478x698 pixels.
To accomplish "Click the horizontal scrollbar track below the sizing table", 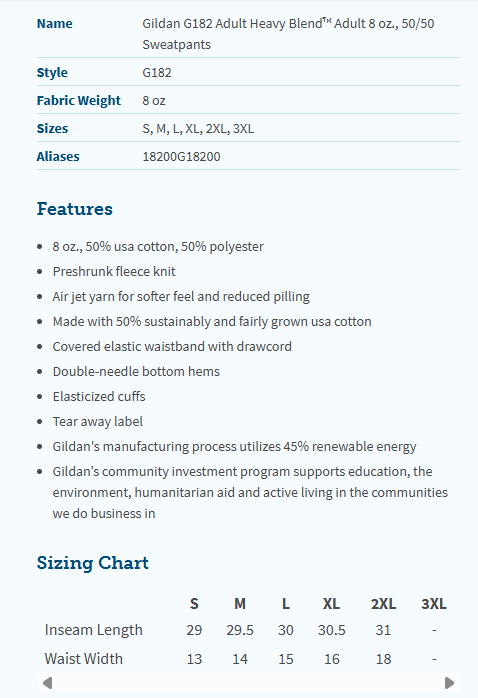I will point(248,683).
